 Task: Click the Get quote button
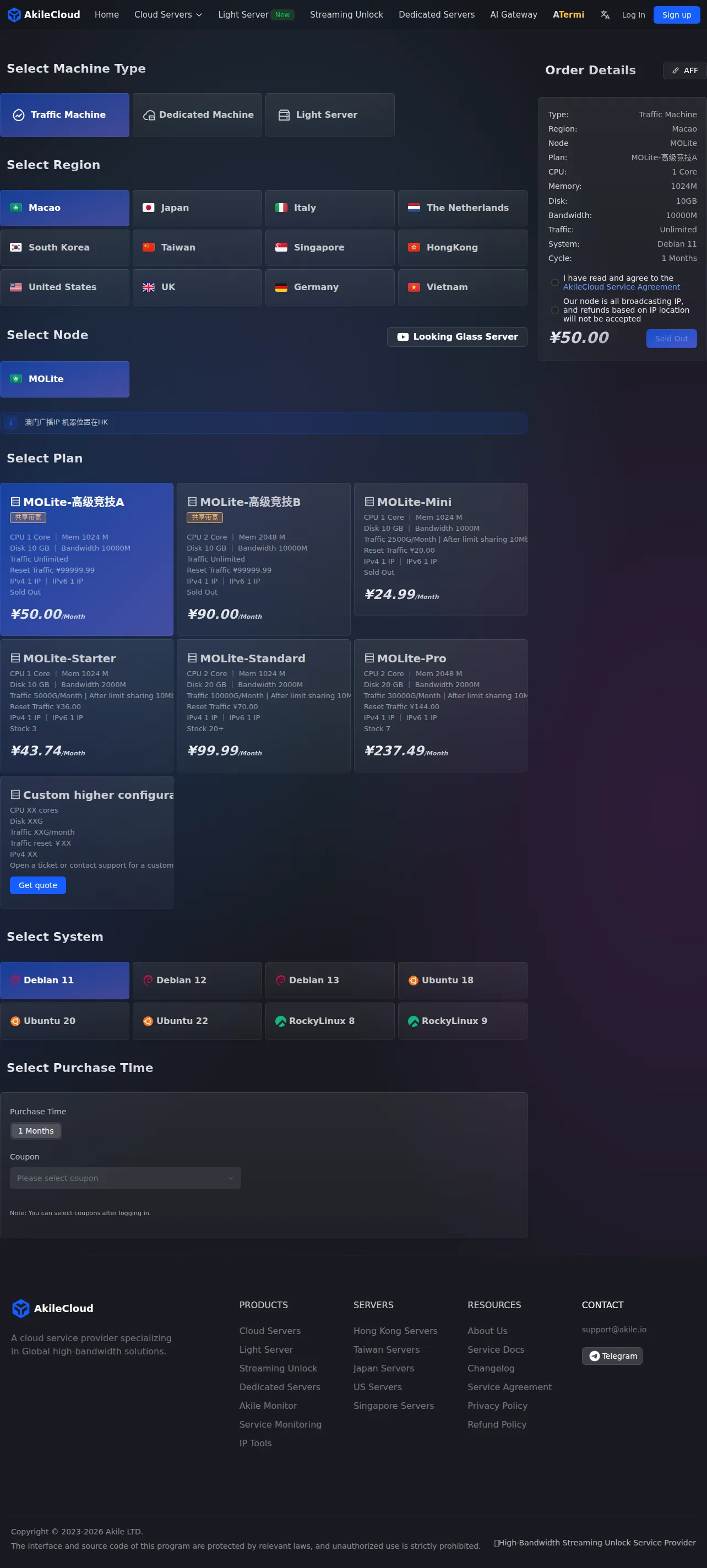click(x=38, y=885)
